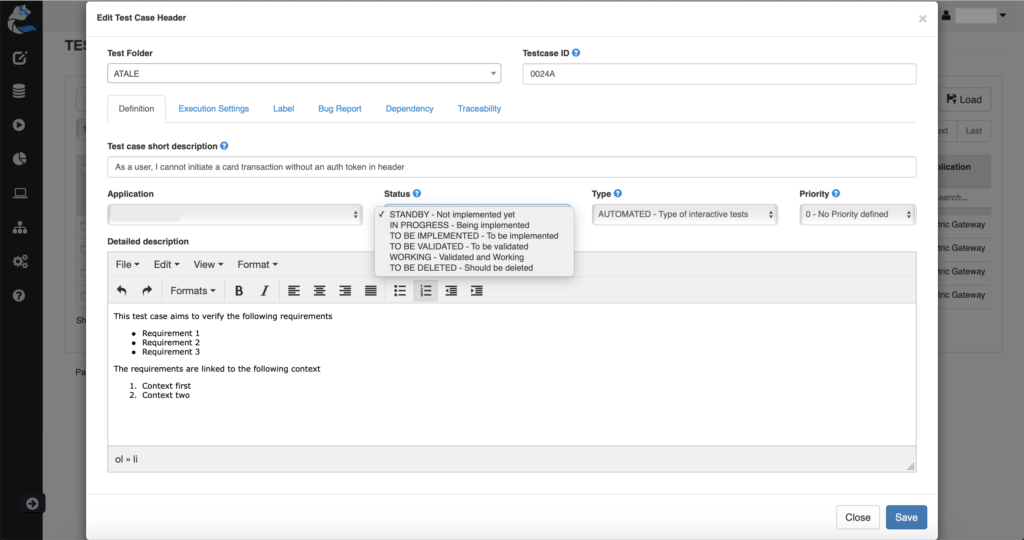Open the Type AUTOMATED dropdown
The width and height of the screenshot is (1024, 540).
(x=685, y=214)
